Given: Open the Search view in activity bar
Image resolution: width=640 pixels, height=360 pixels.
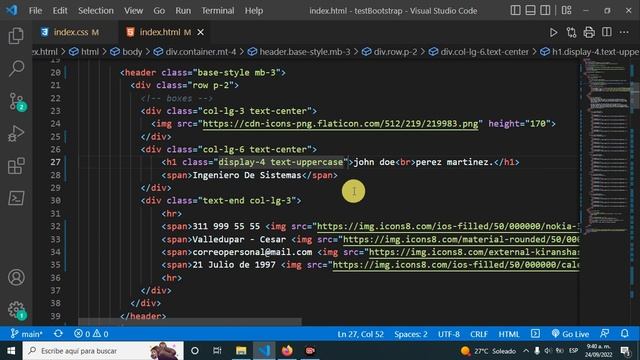Looking at the screenshot, I should pos(16,68).
